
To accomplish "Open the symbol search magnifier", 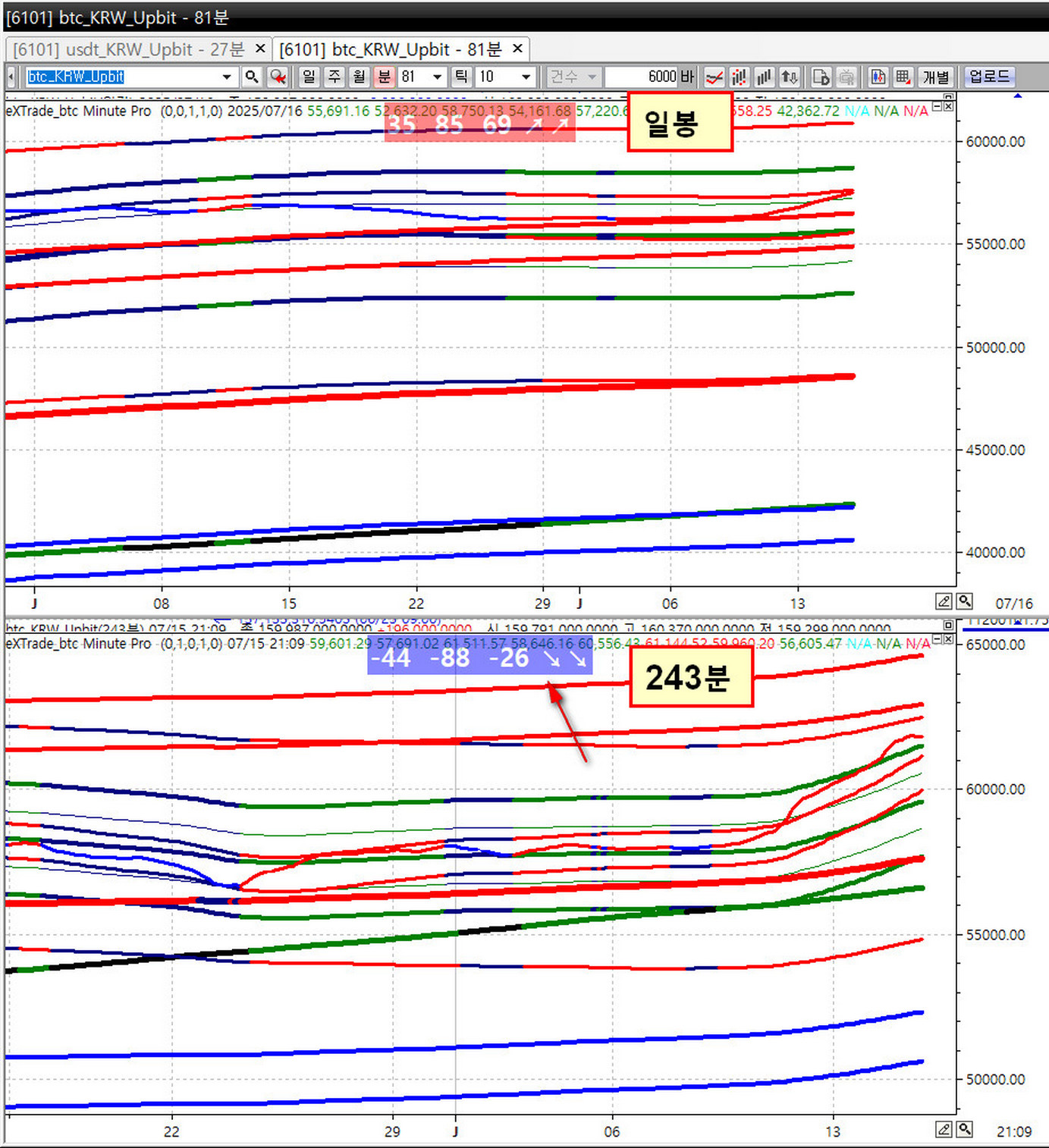I will 253,77.
